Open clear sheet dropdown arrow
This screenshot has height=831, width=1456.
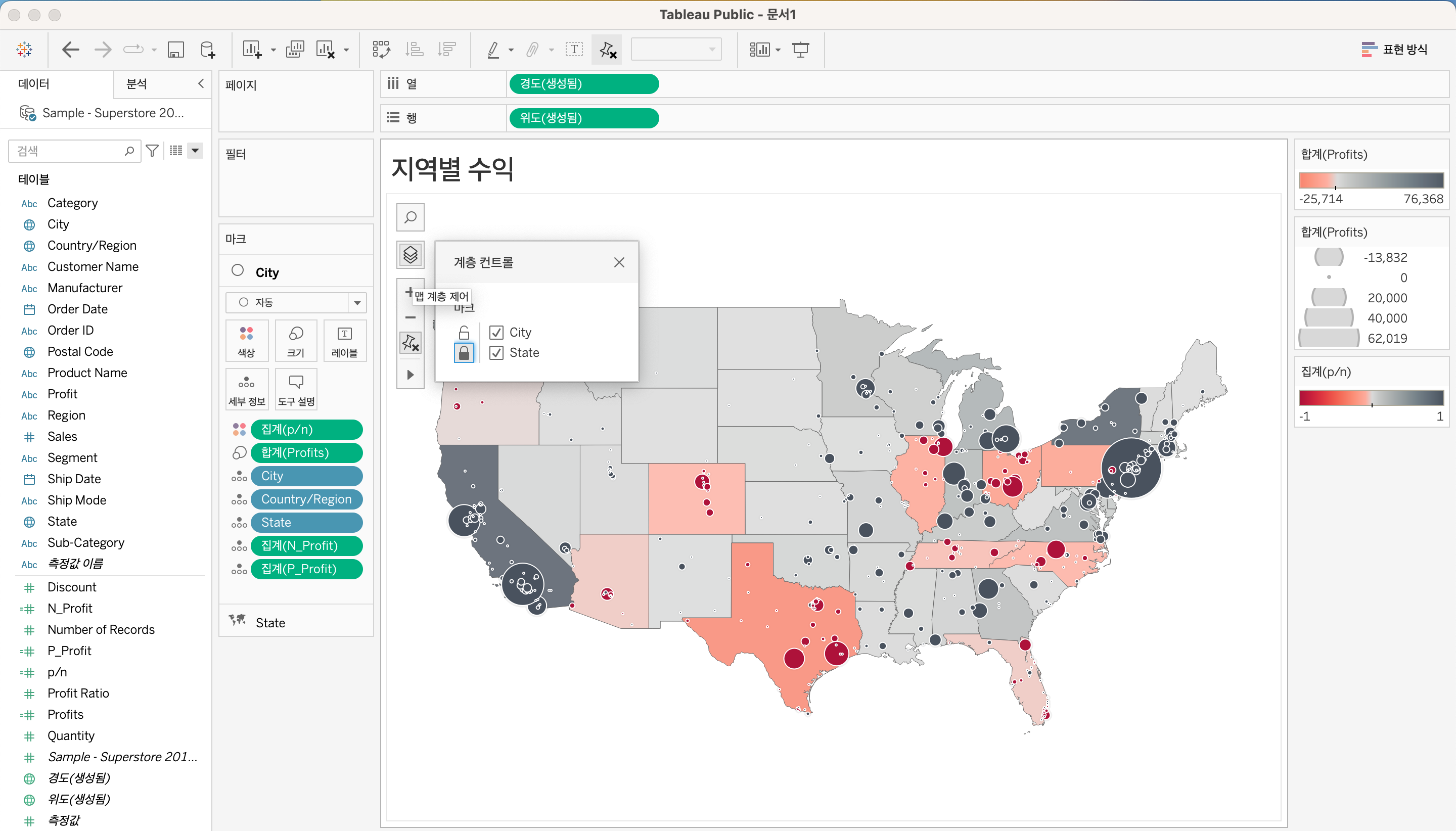click(346, 50)
